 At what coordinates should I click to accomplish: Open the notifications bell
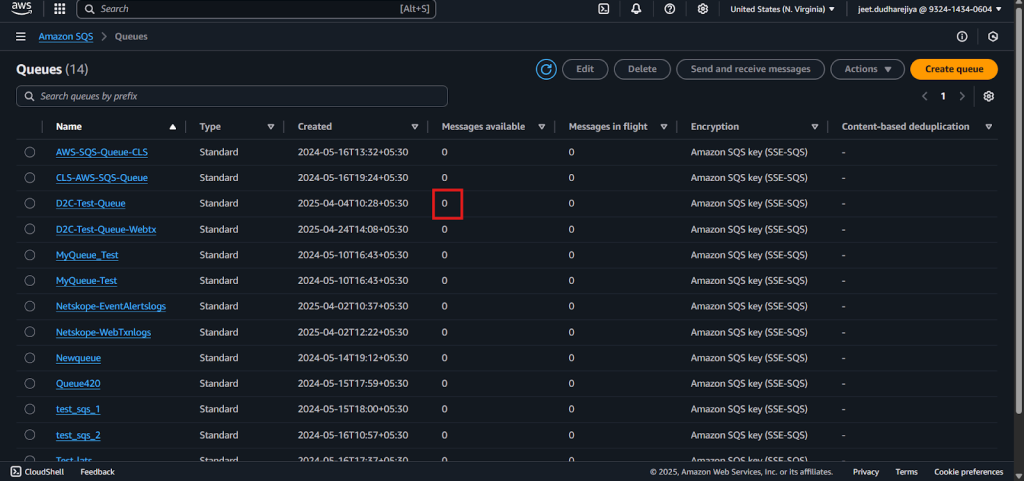(636, 9)
